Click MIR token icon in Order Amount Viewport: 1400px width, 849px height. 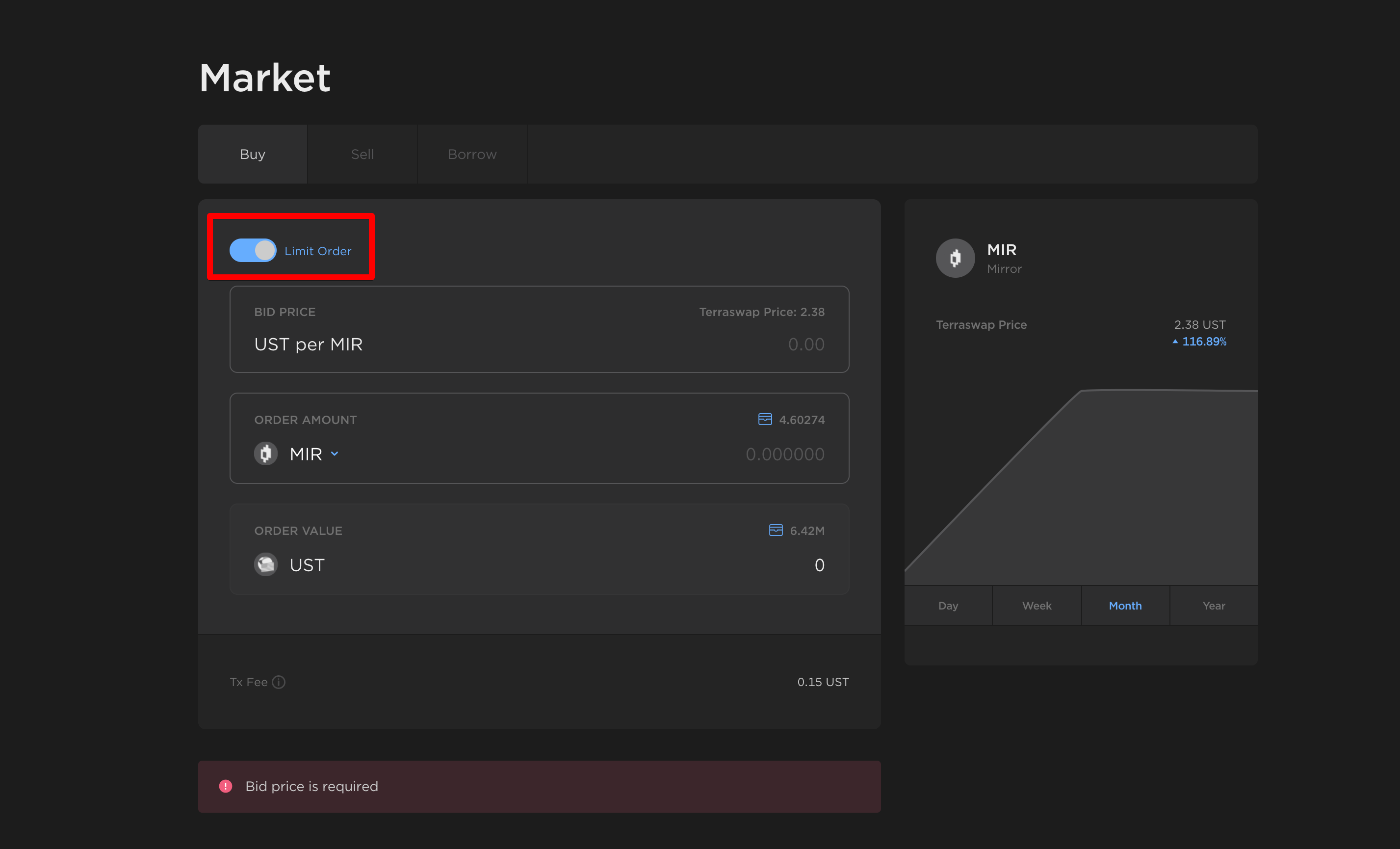coord(265,453)
